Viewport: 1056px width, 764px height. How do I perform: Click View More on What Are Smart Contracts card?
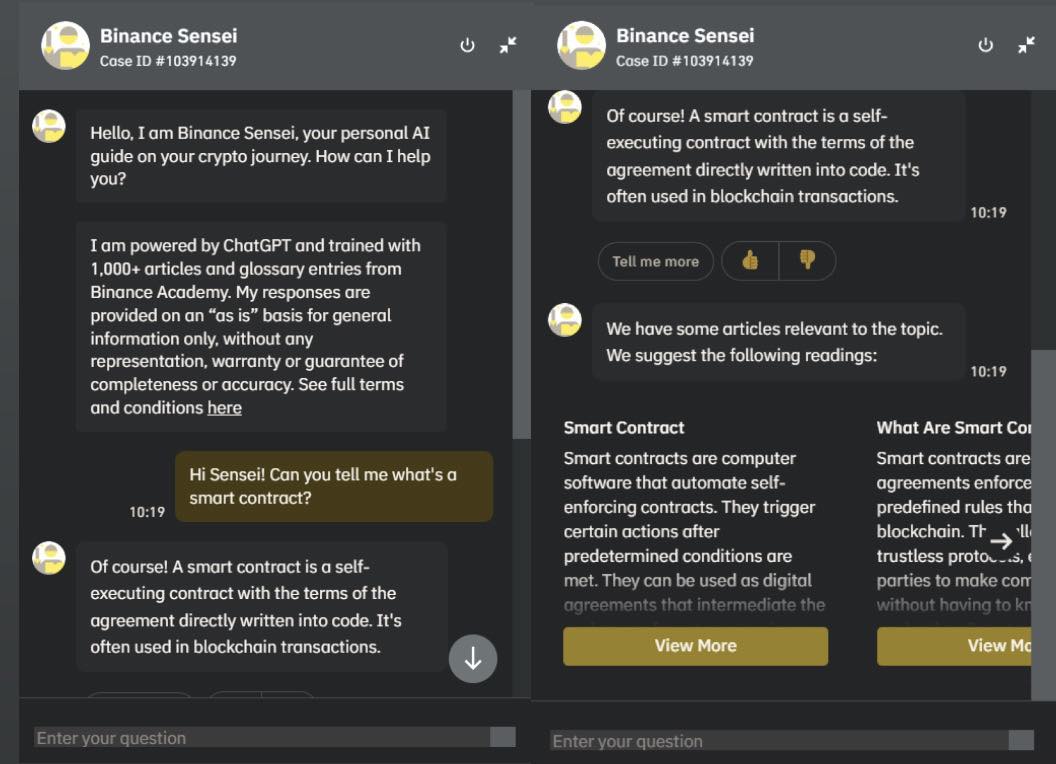[954, 646]
